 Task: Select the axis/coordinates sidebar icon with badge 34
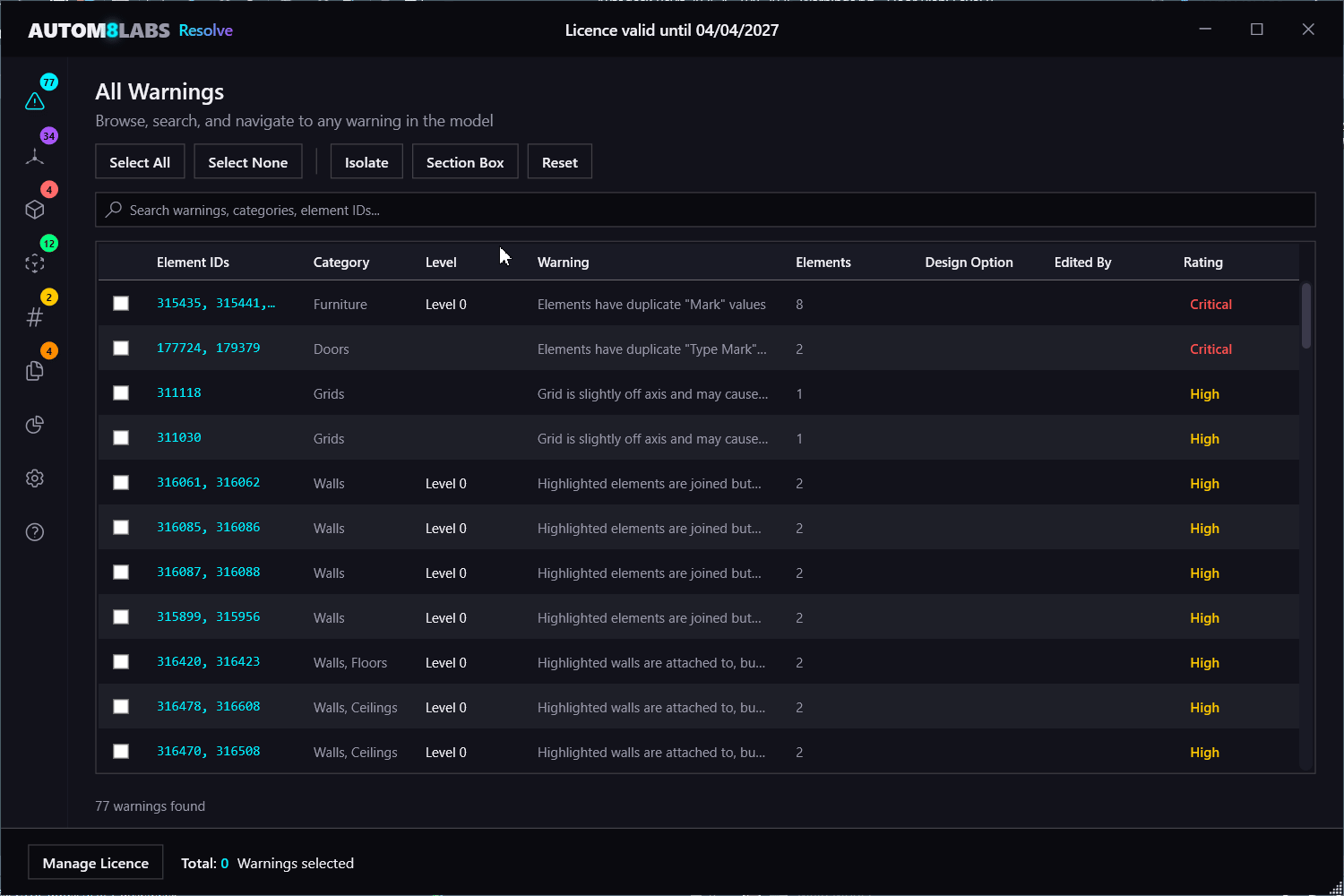click(34, 155)
